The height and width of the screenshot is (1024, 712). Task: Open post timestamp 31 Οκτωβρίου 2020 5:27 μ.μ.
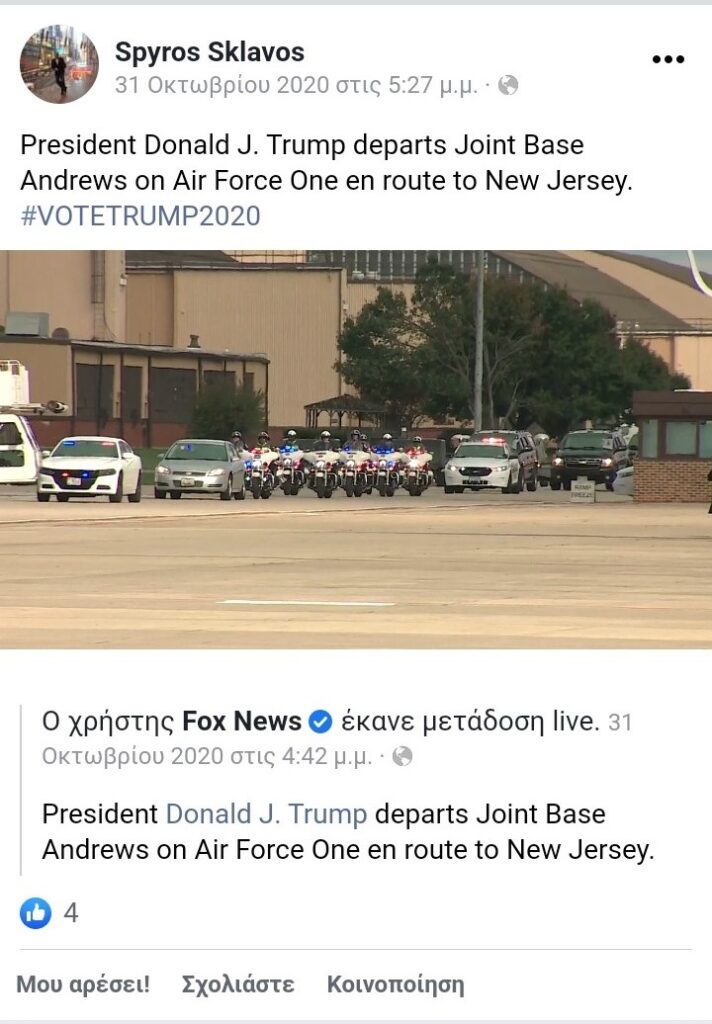point(296,85)
